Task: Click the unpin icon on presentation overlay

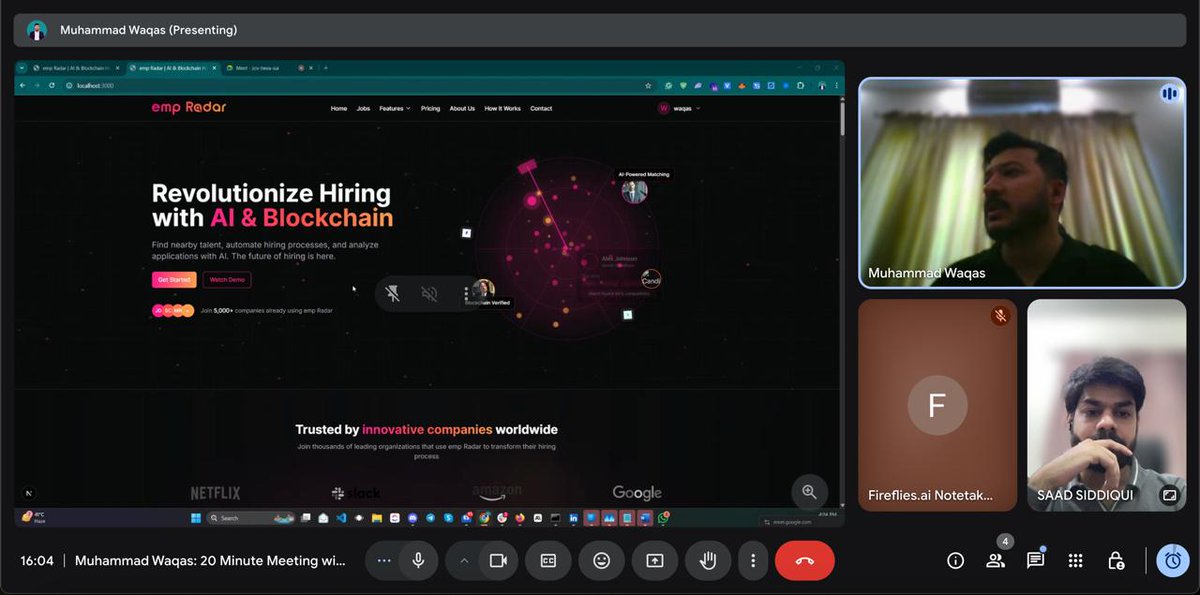Action: pos(393,294)
